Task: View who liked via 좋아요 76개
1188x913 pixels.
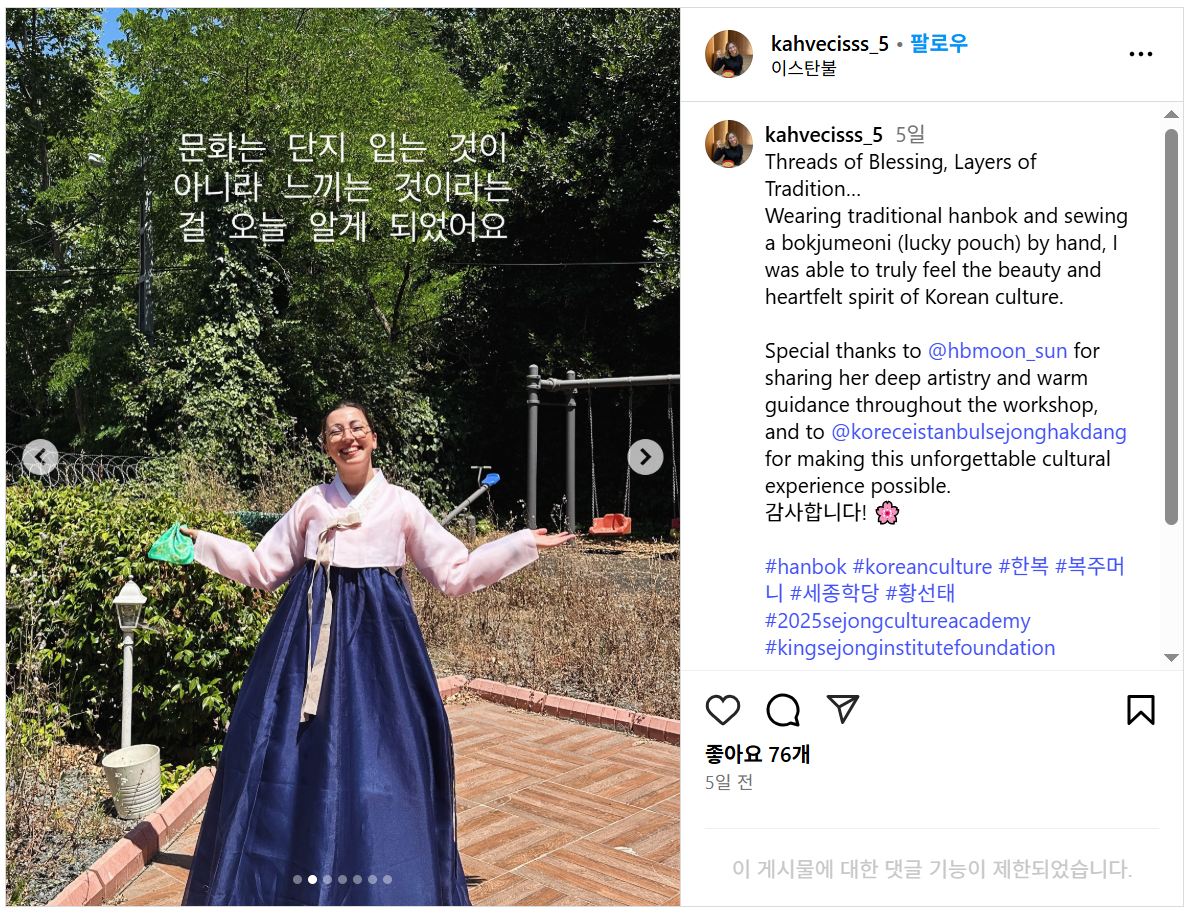Action: (x=758, y=754)
